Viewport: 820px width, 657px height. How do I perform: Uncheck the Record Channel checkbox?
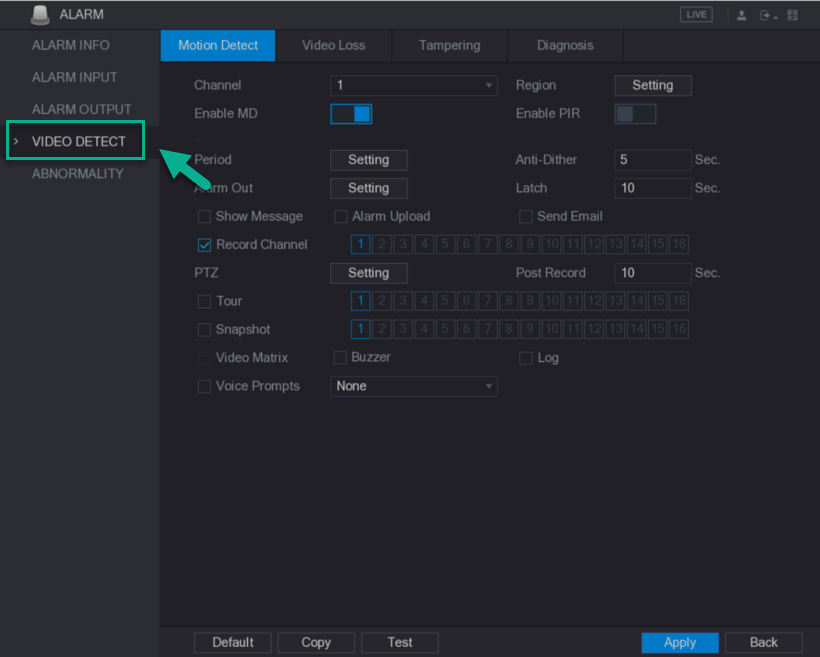click(x=204, y=245)
